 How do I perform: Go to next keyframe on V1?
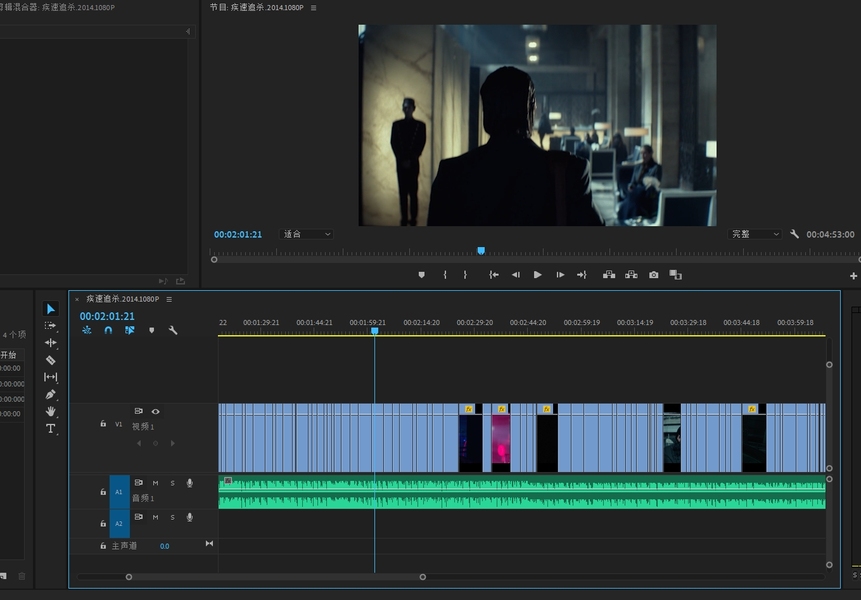[x=172, y=443]
